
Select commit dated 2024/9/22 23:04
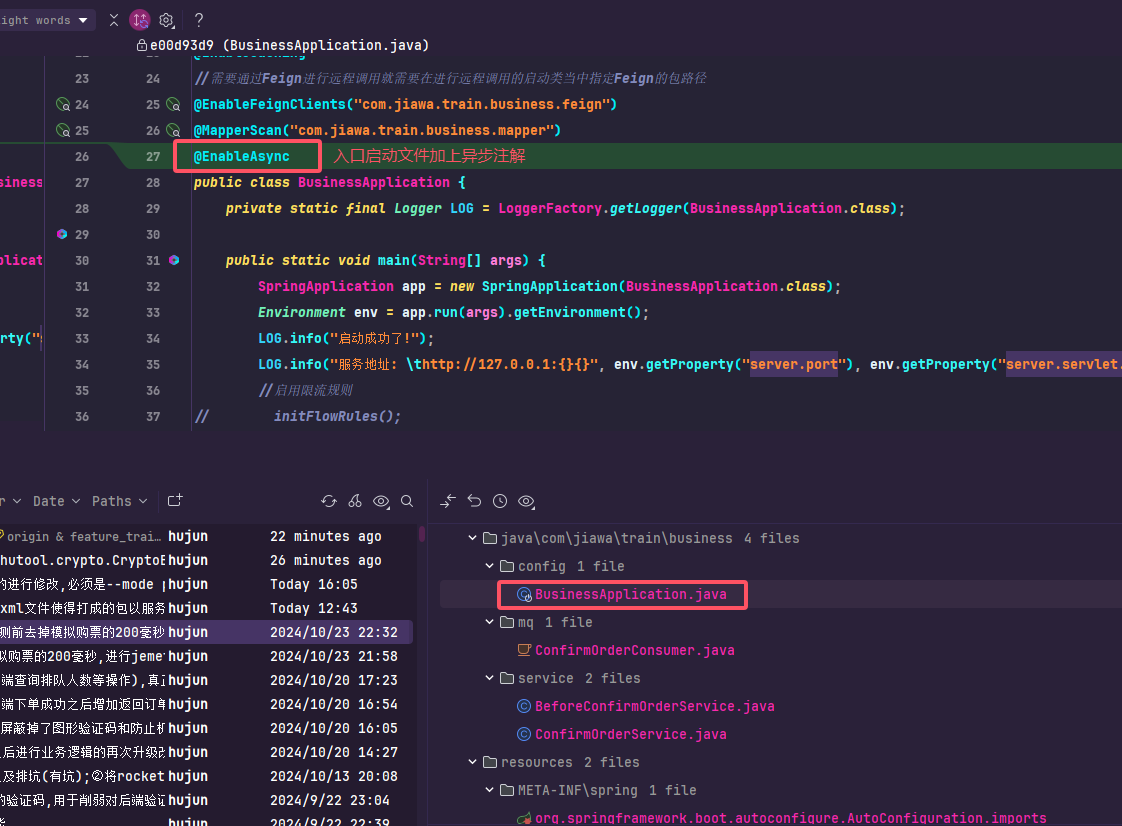(206, 800)
